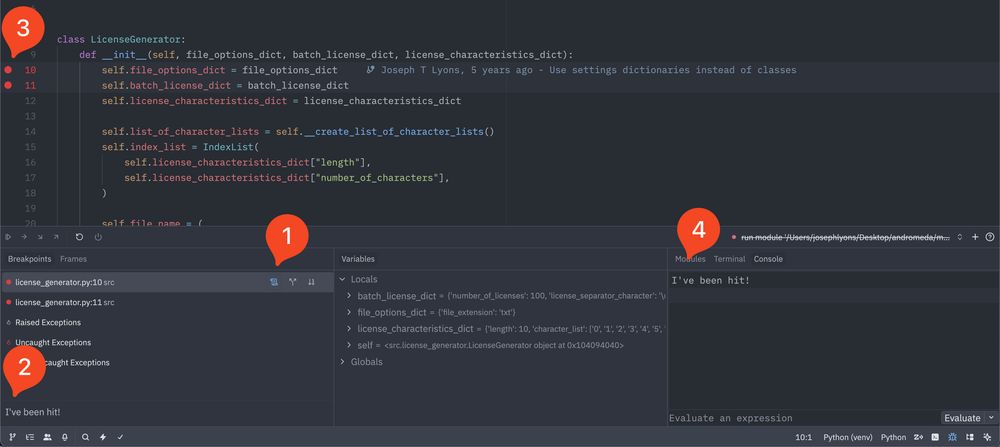Click the 10:1 cursor position indicator
The width and height of the screenshot is (1000, 447).
click(x=804, y=437)
